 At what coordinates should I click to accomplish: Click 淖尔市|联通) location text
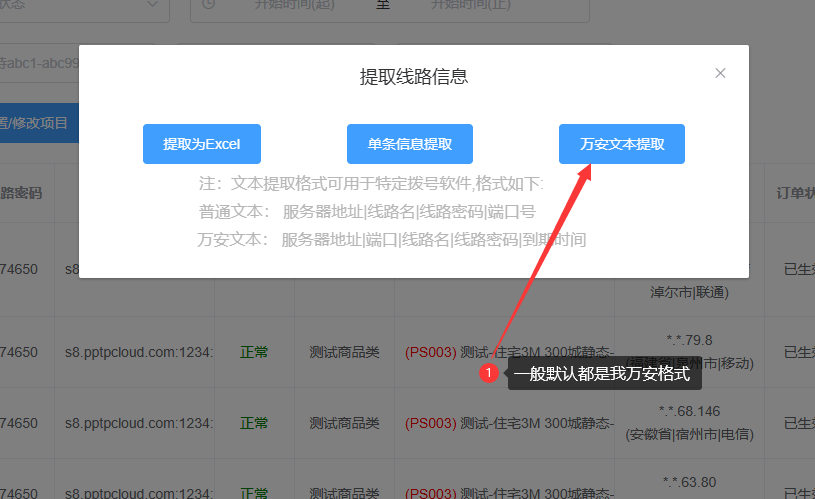[x=689, y=292]
